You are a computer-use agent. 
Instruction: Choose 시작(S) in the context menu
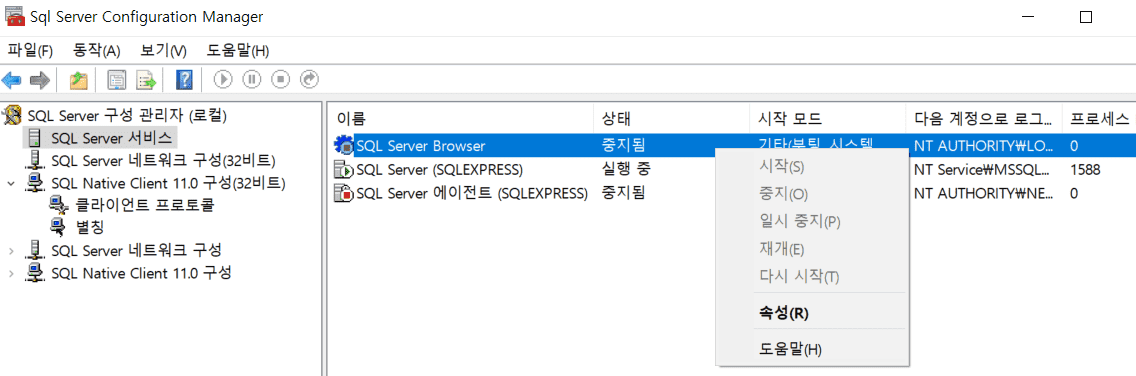coord(811,167)
